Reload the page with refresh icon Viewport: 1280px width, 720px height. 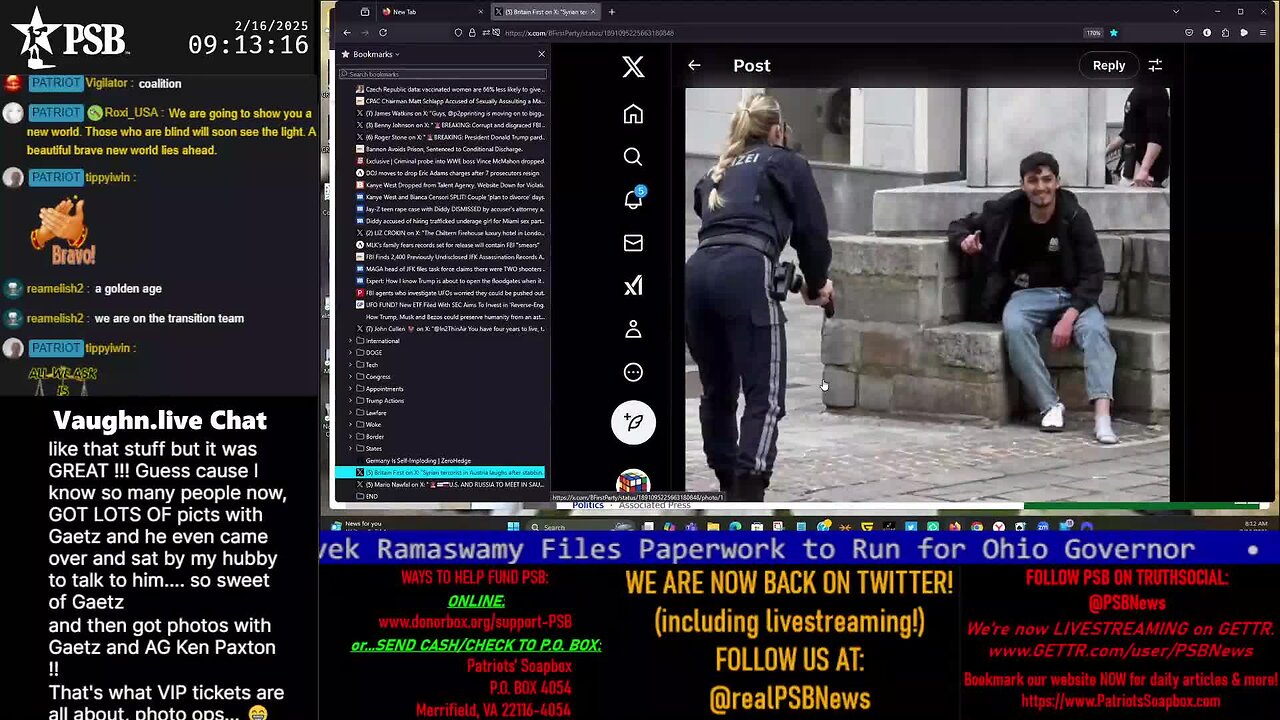coord(383,32)
